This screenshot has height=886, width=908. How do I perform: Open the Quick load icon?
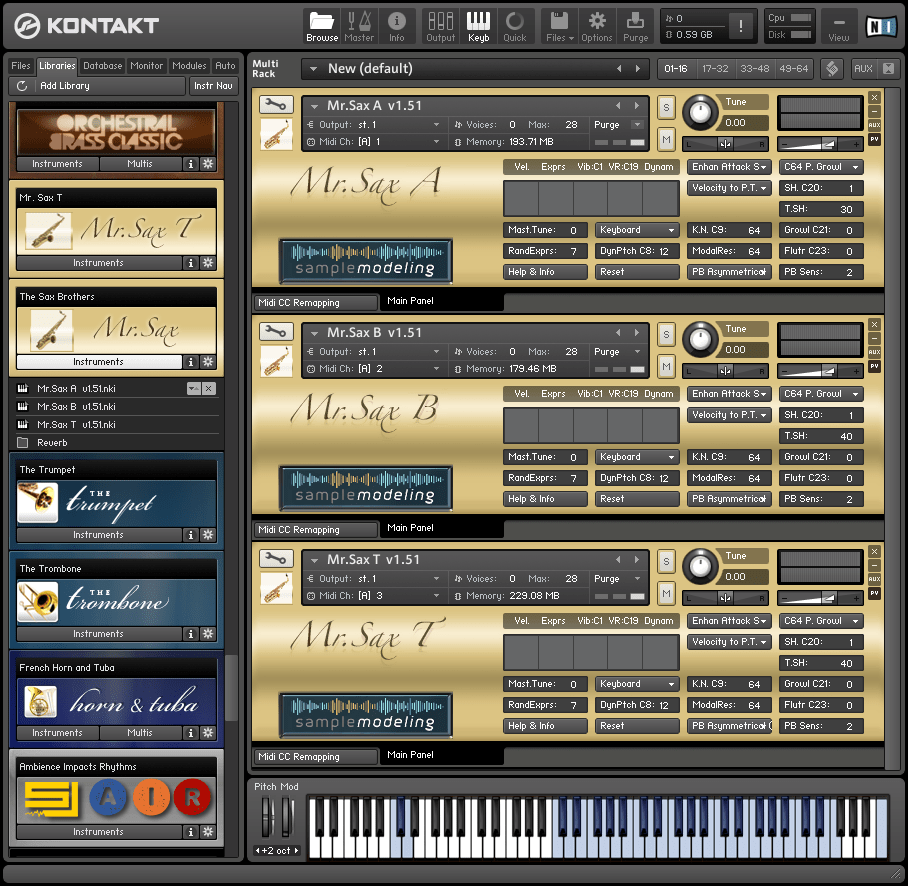pos(515,27)
